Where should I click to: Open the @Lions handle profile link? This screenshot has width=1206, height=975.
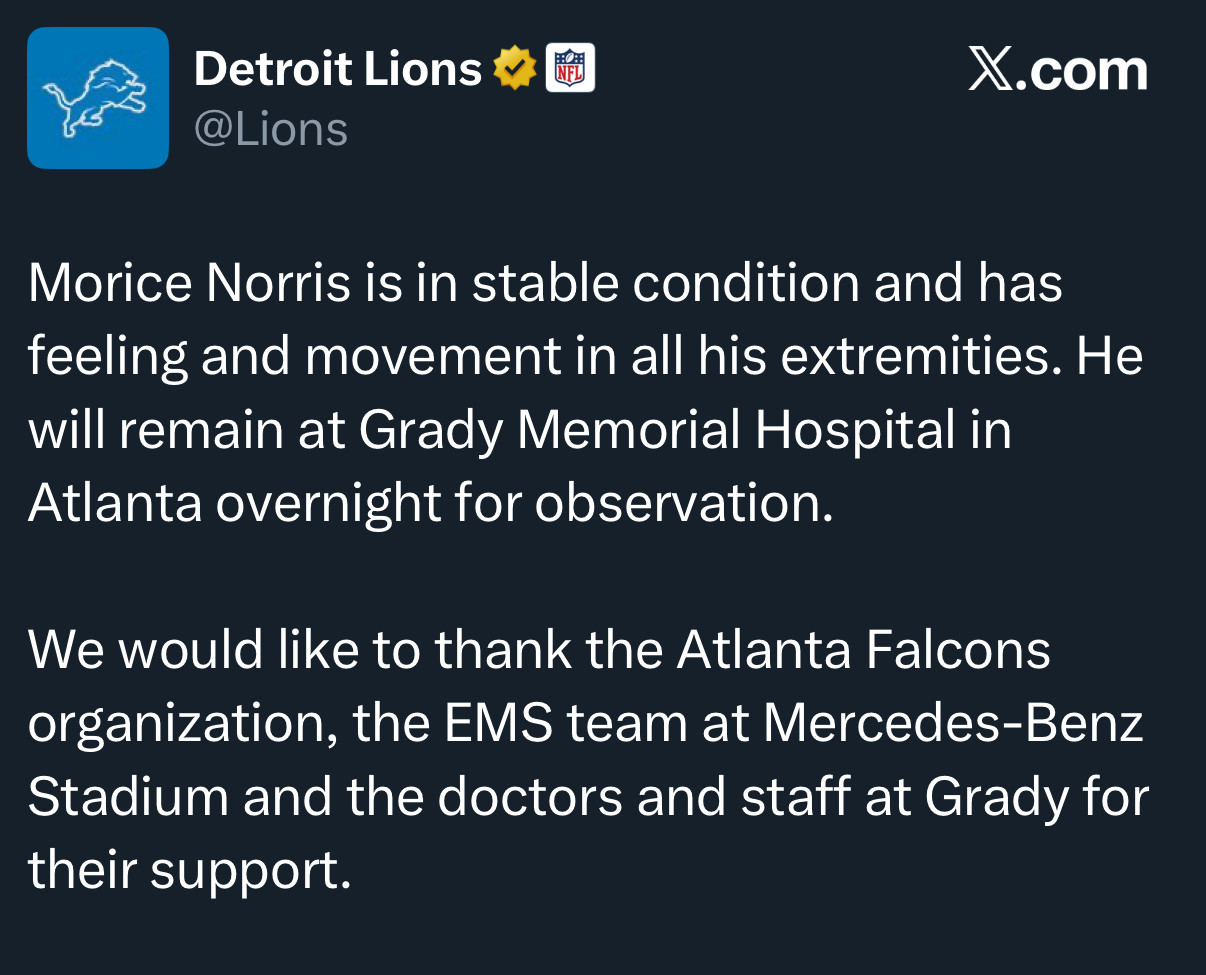(270, 129)
